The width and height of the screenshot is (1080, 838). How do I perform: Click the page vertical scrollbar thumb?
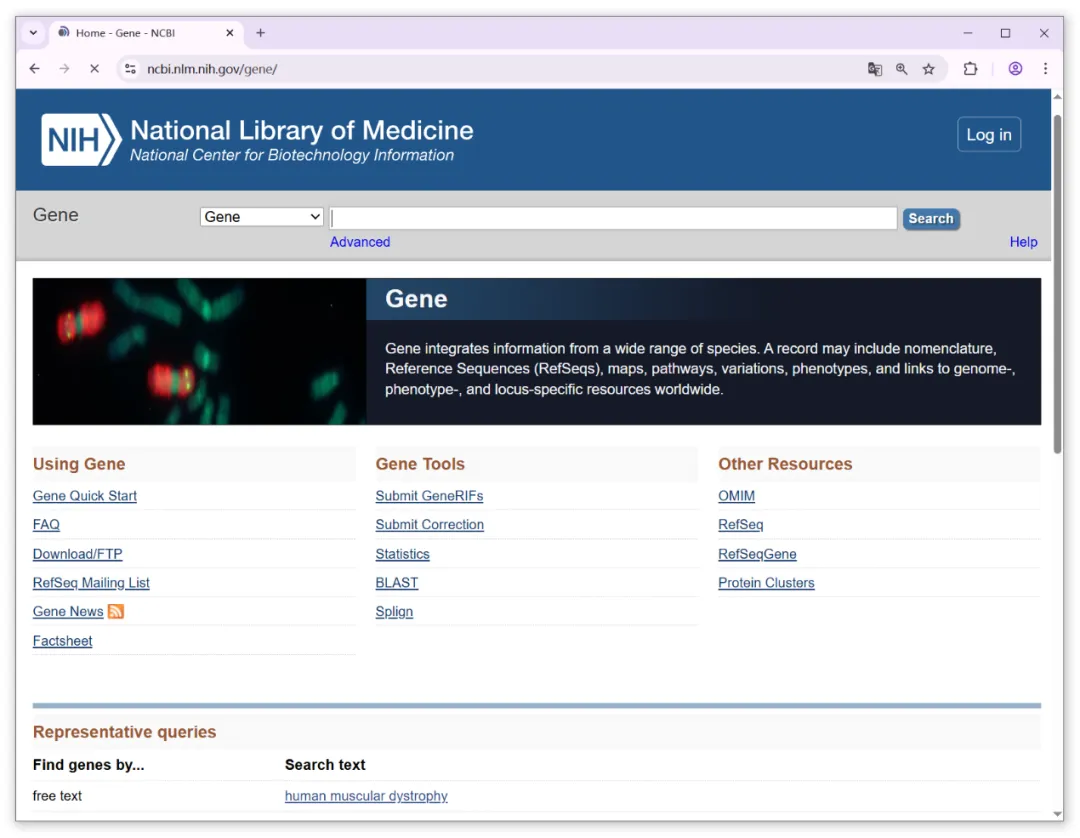click(1057, 282)
